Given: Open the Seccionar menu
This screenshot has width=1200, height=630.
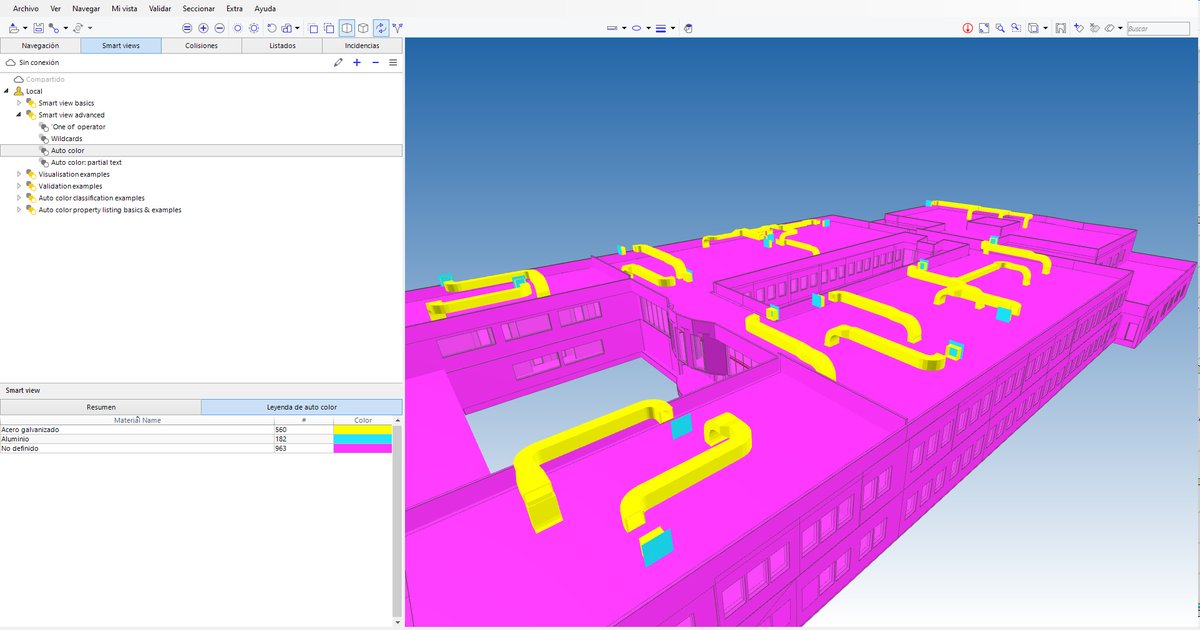Looking at the screenshot, I should pos(199,8).
